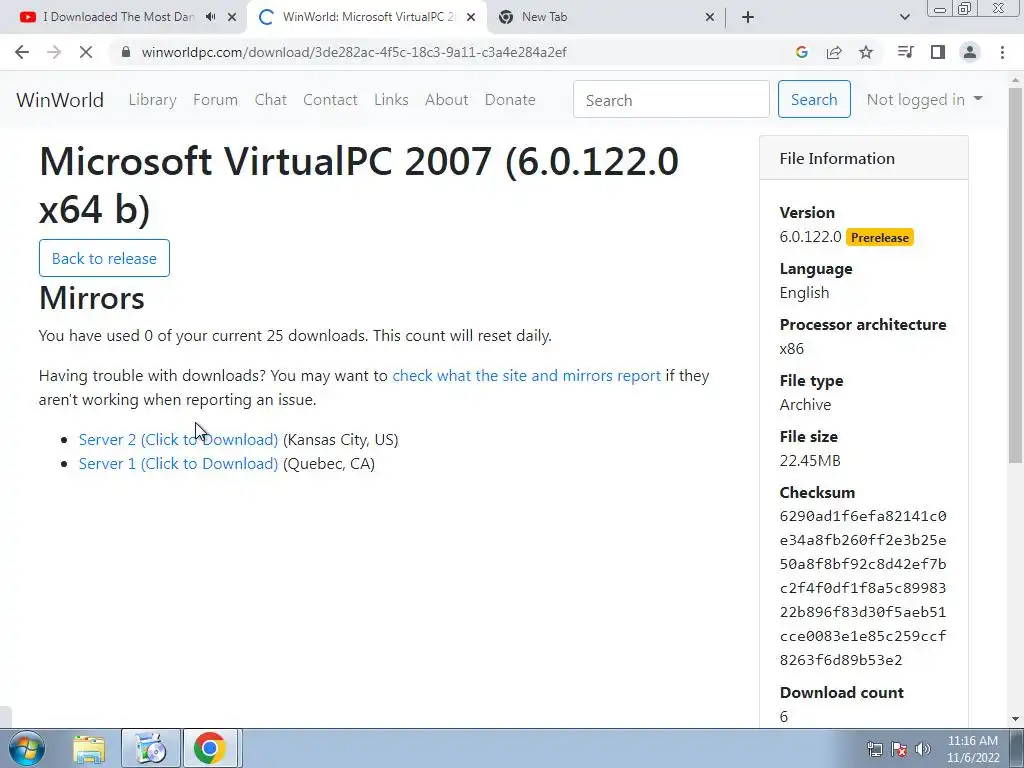Open the Windows Start menu
The width and height of the screenshot is (1024, 768).
[x=27, y=748]
